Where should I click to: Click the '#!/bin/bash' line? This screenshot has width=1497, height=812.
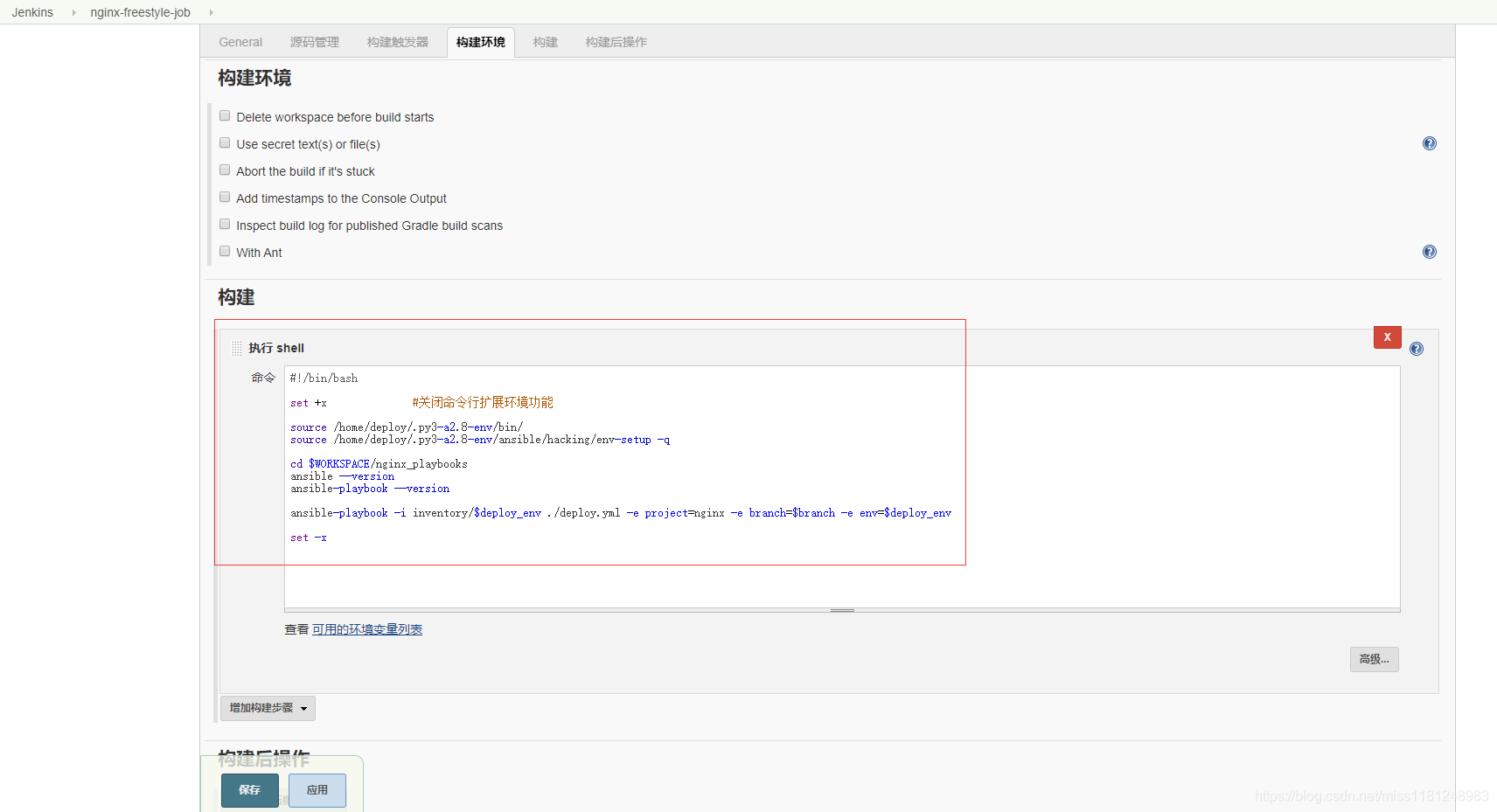pyautogui.click(x=324, y=378)
